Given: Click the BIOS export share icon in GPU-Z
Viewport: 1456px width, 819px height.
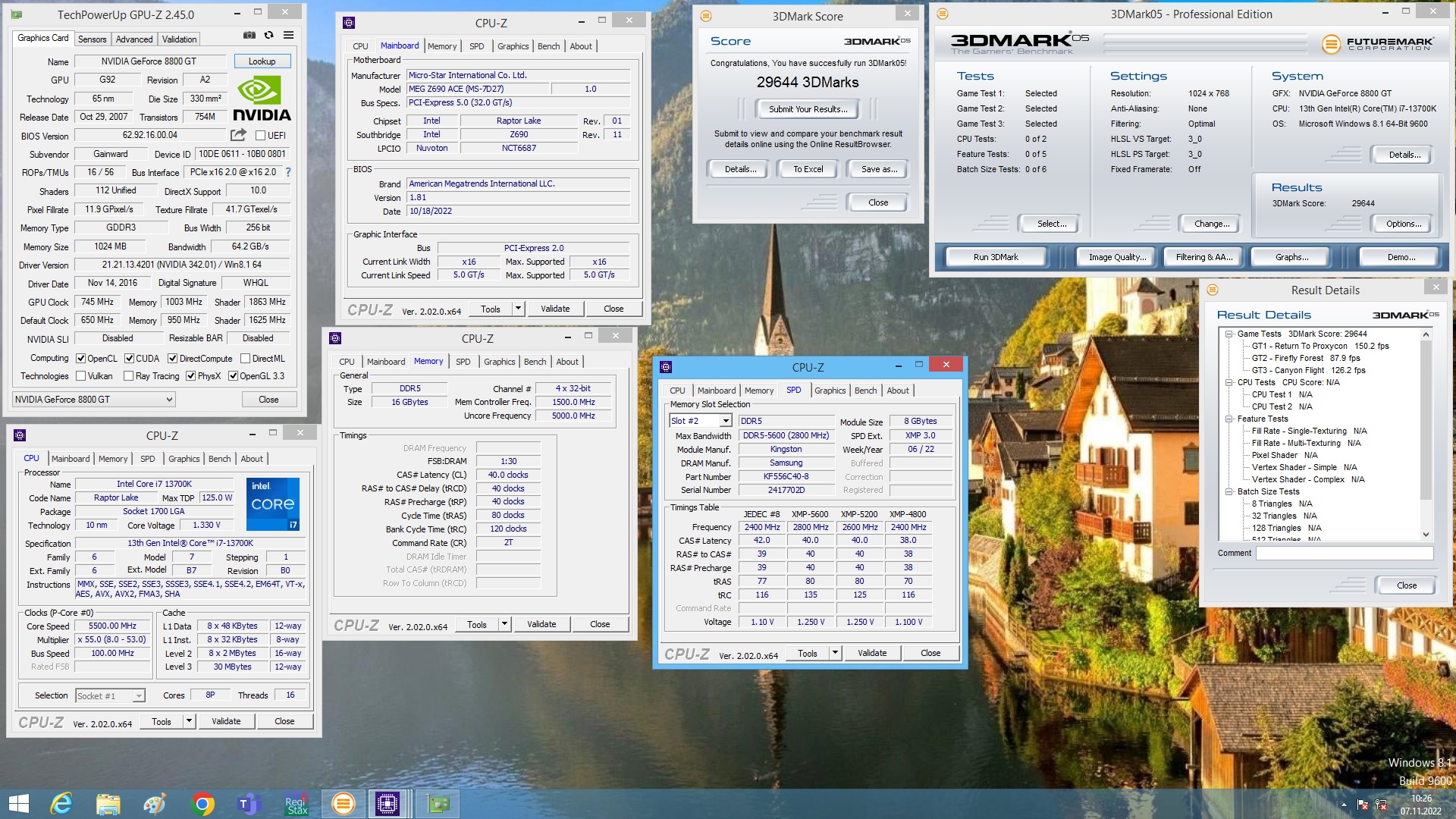Looking at the screenshot, I should tap(238, 135).
